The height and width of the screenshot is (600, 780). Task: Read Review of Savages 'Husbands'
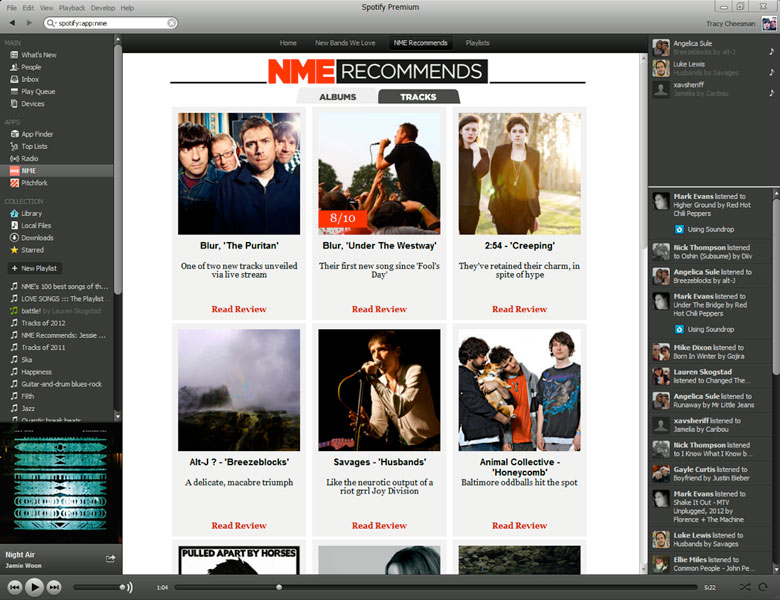tap(379, 525)
